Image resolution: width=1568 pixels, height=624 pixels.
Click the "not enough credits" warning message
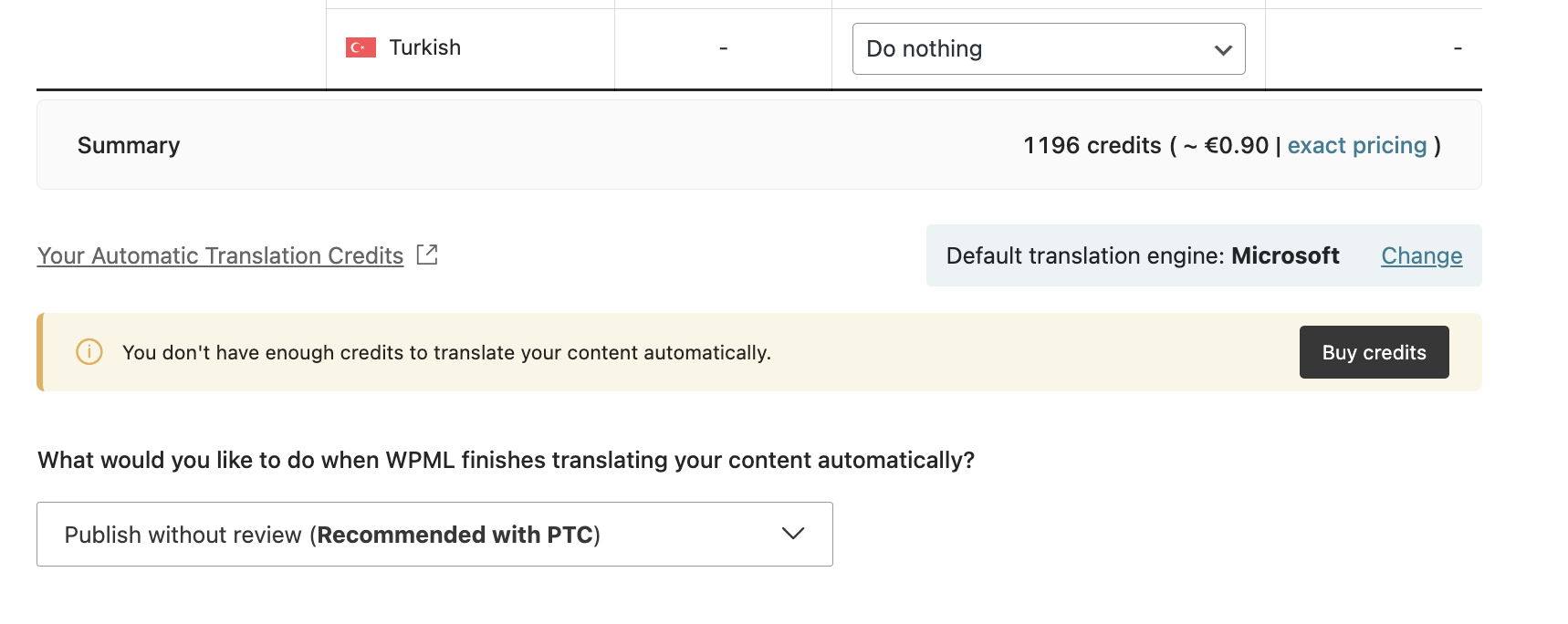[446, 353]
